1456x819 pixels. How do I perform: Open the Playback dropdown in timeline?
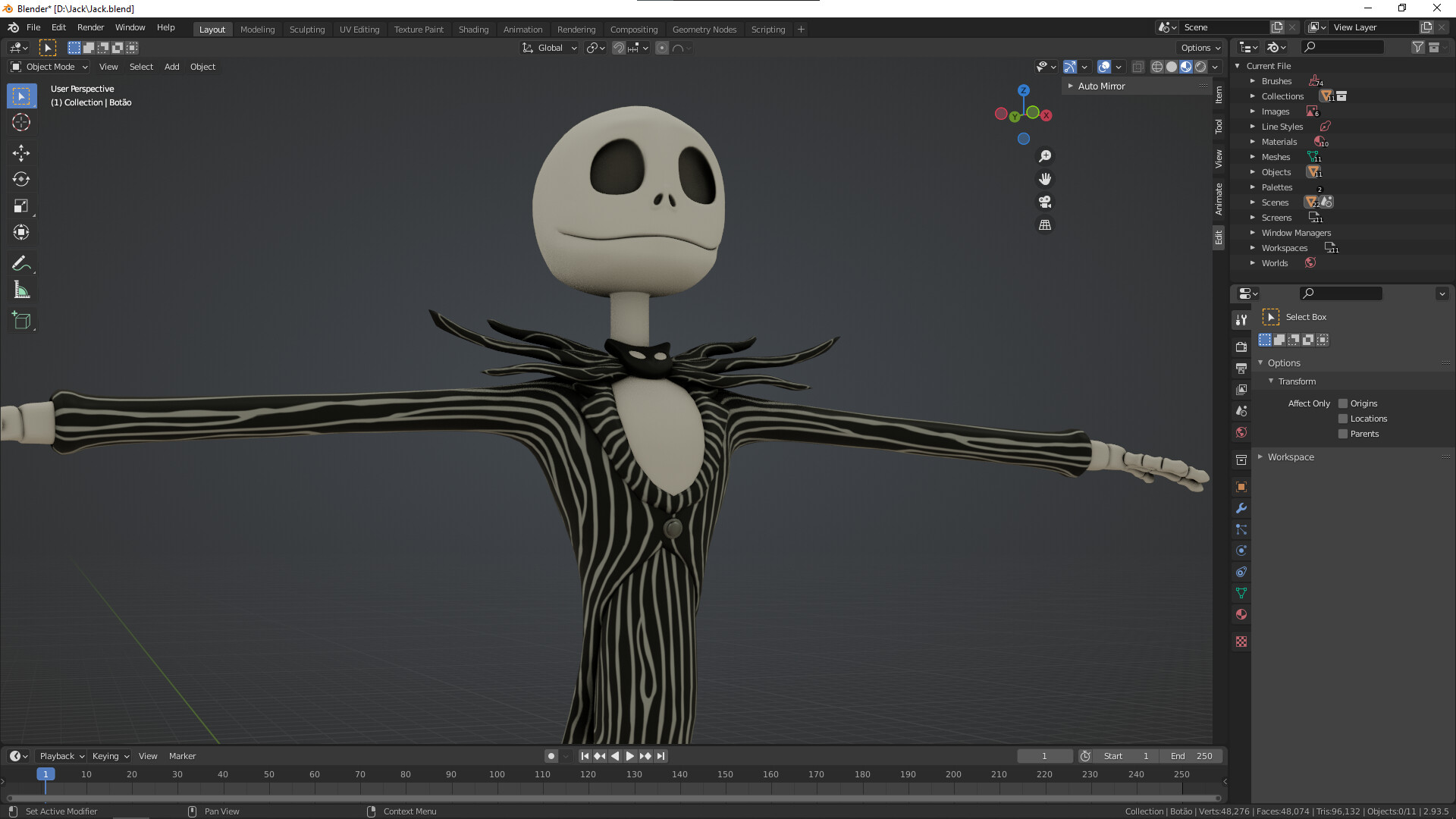coord(61,756)
